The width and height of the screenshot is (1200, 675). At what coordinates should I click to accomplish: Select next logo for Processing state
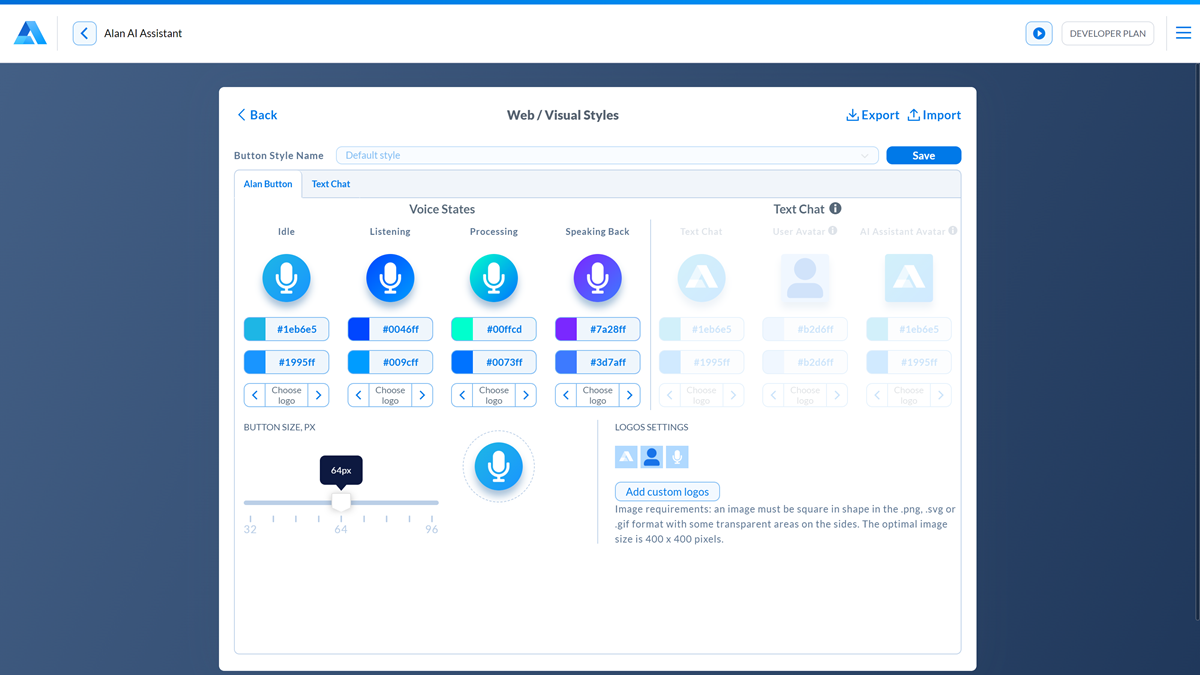(x=526, y=395)
